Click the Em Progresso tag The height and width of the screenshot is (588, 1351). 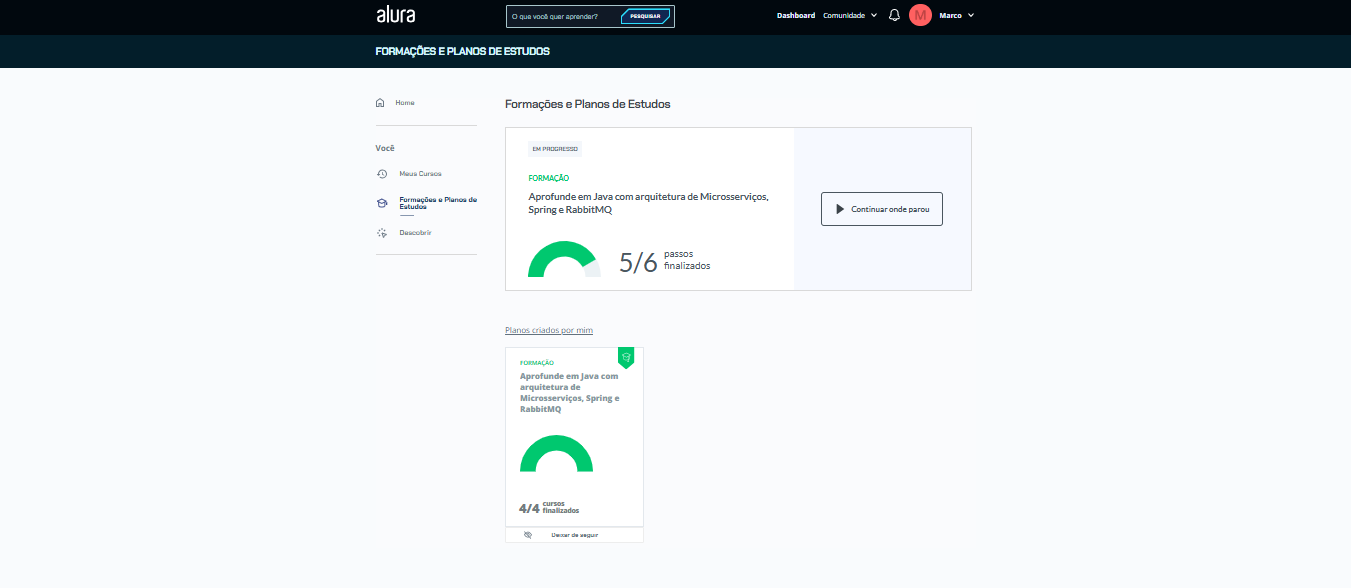pos(555,149)
